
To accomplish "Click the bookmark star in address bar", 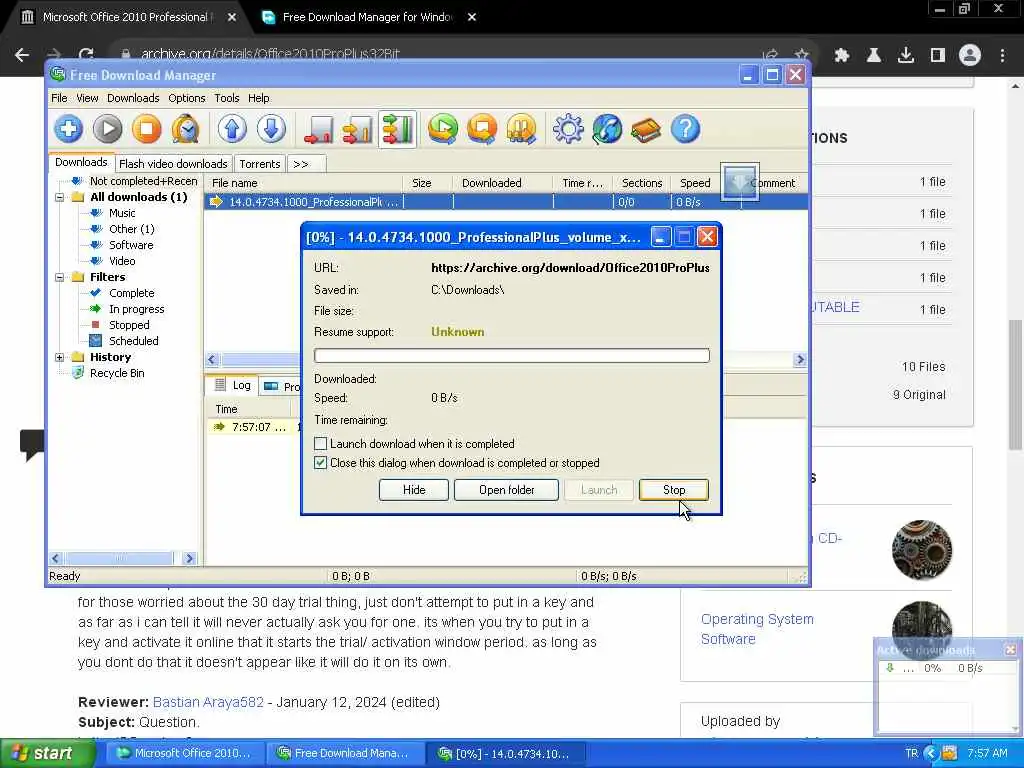I will pos(801,54).
